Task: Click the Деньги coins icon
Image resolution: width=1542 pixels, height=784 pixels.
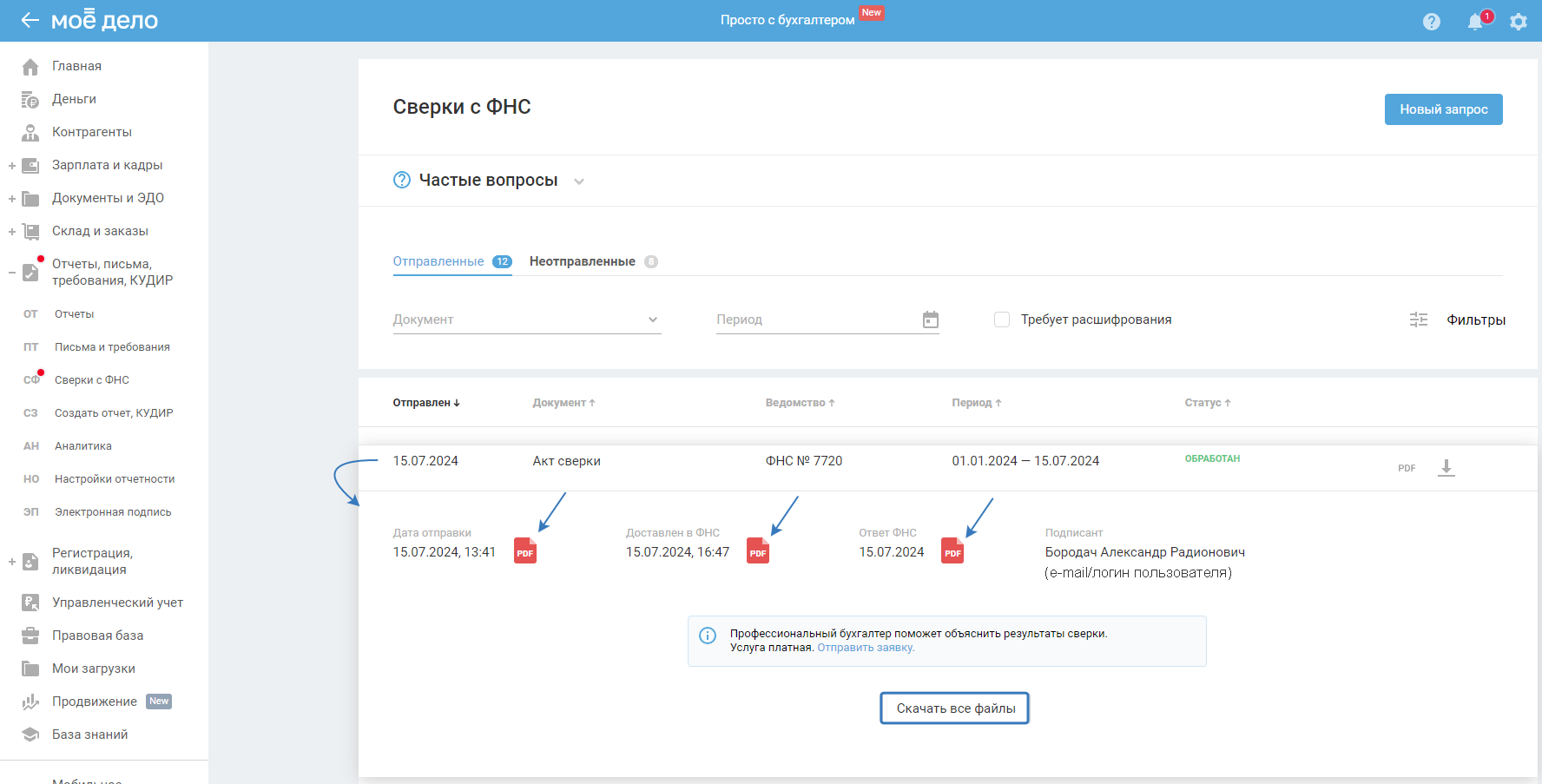Action: [30, 100]
